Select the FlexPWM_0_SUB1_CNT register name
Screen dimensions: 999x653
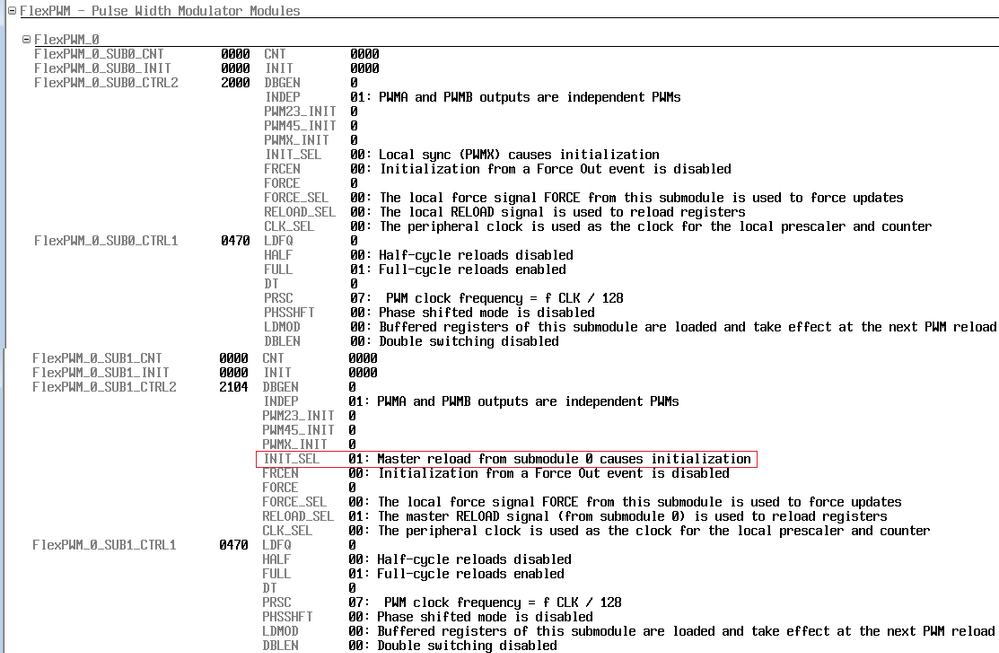(97, 358)
